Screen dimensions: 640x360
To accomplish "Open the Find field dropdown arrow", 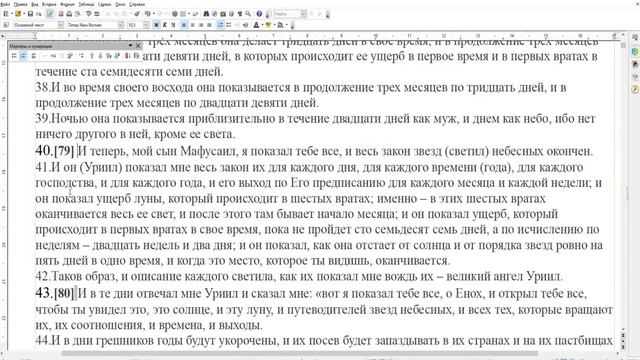I will click(304, 14).
